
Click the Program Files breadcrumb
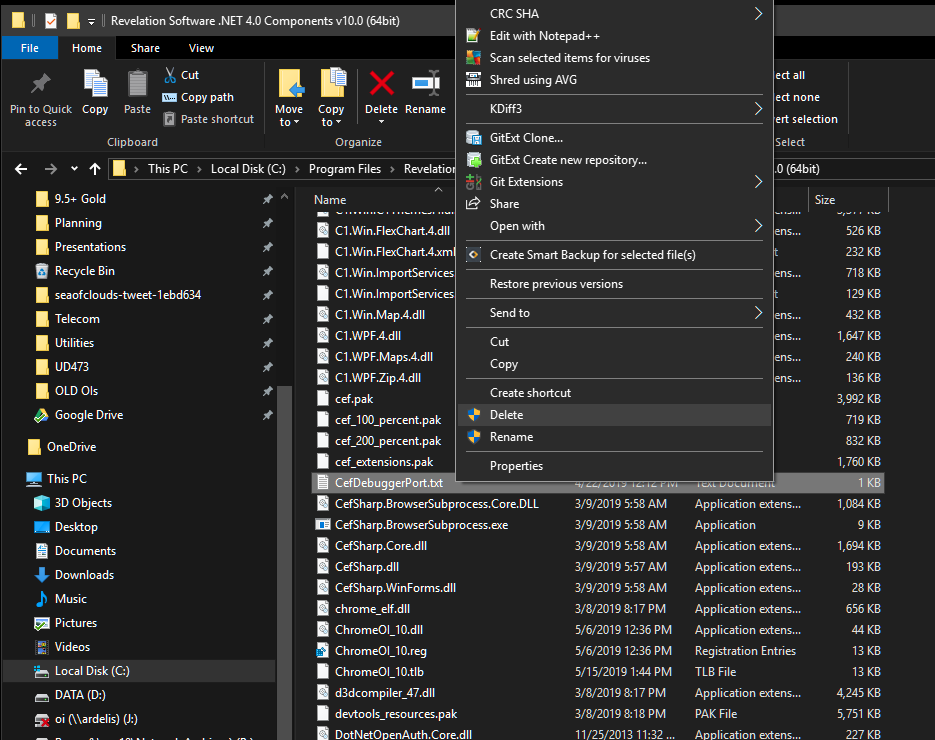[x=345, y=169]
